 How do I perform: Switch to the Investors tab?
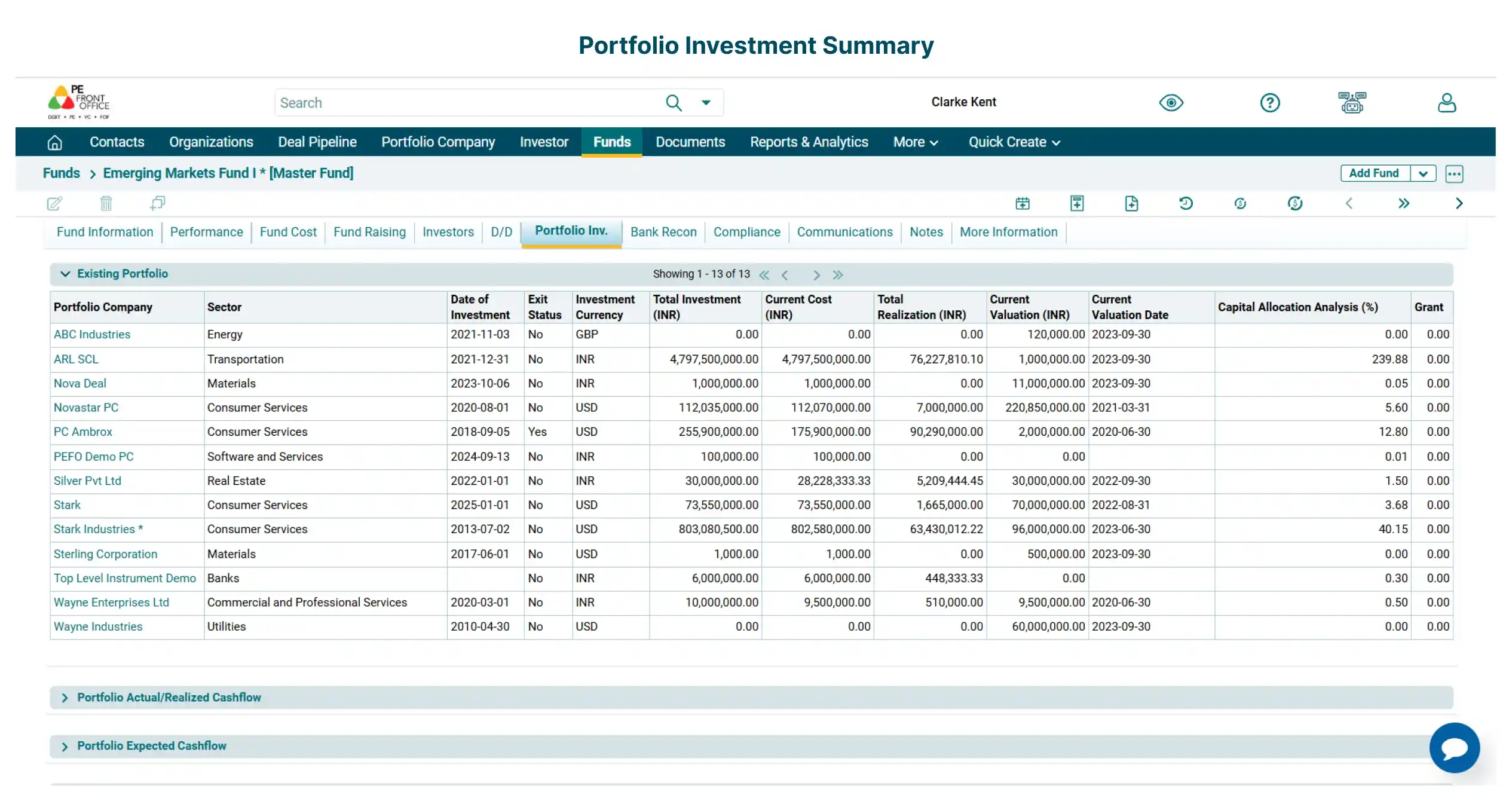[x=448, y=233]
